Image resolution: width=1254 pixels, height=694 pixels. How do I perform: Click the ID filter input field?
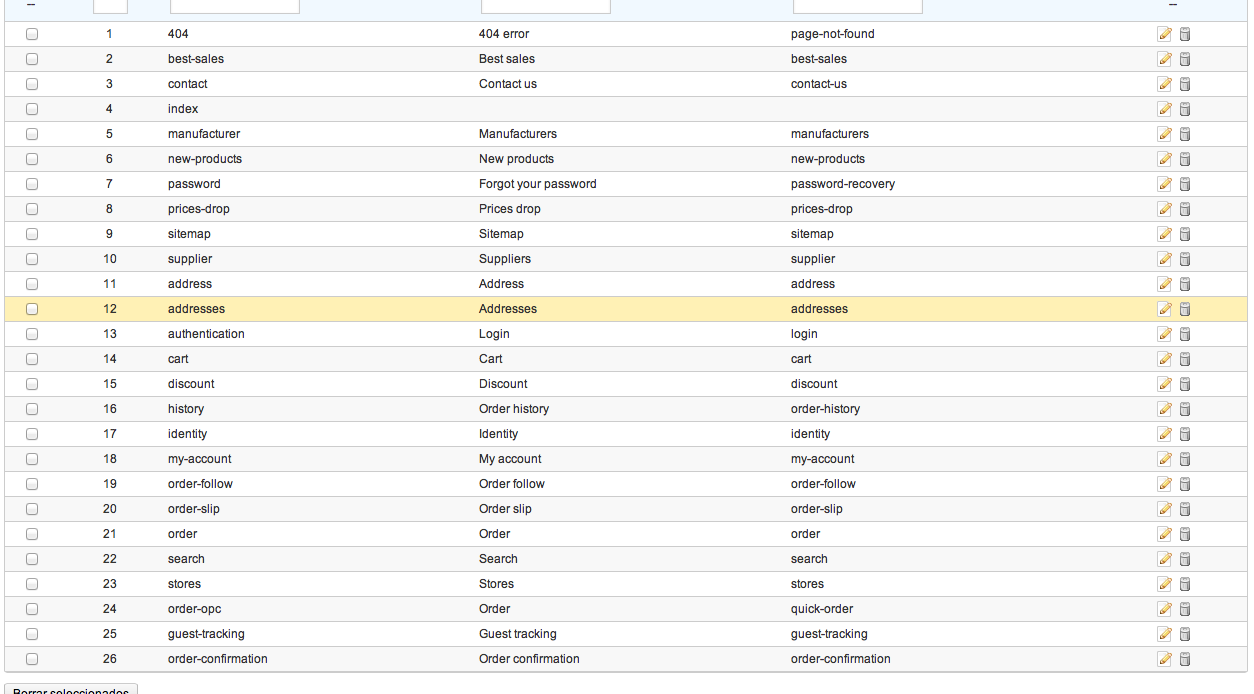[110, 6]
